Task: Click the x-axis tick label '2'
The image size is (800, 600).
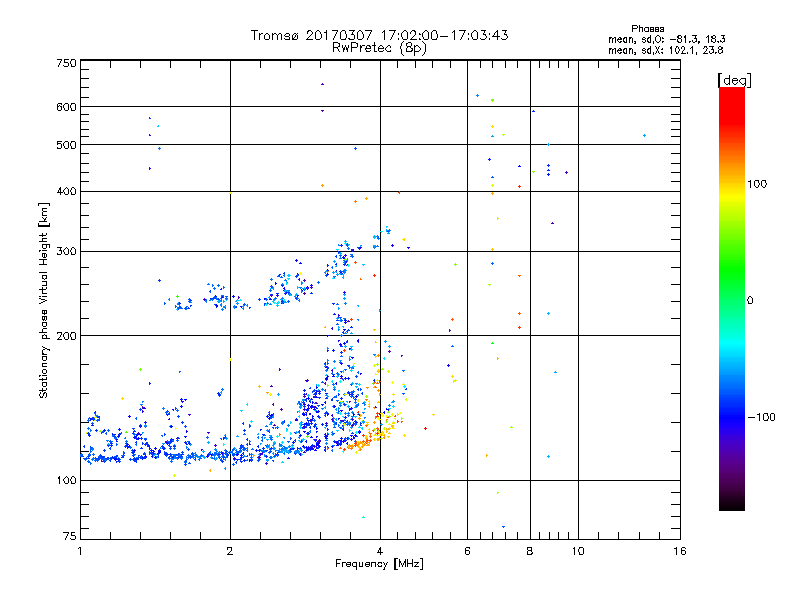Action: (230, 551)
